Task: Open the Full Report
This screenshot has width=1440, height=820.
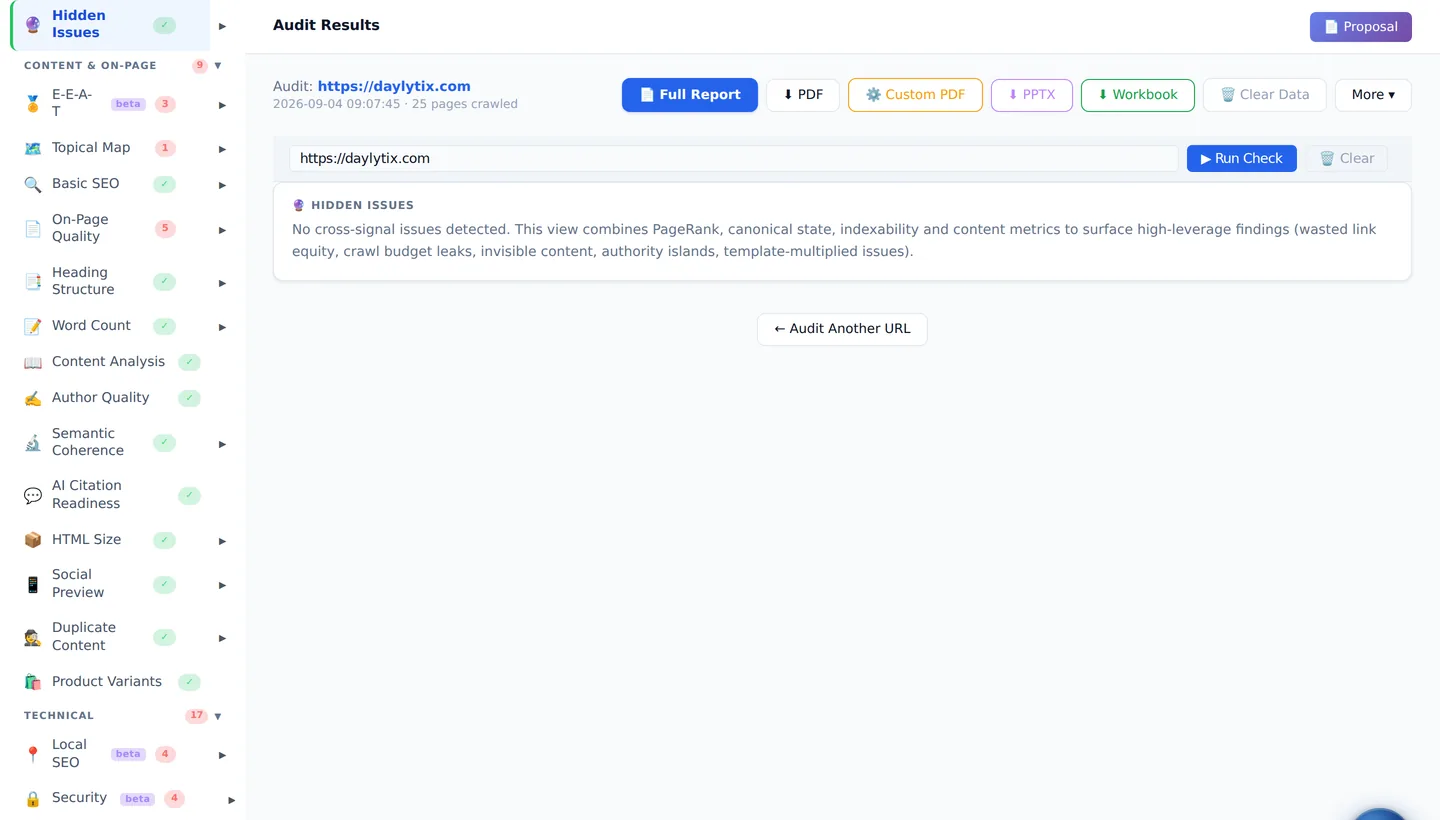Action: tap(690, 95)
